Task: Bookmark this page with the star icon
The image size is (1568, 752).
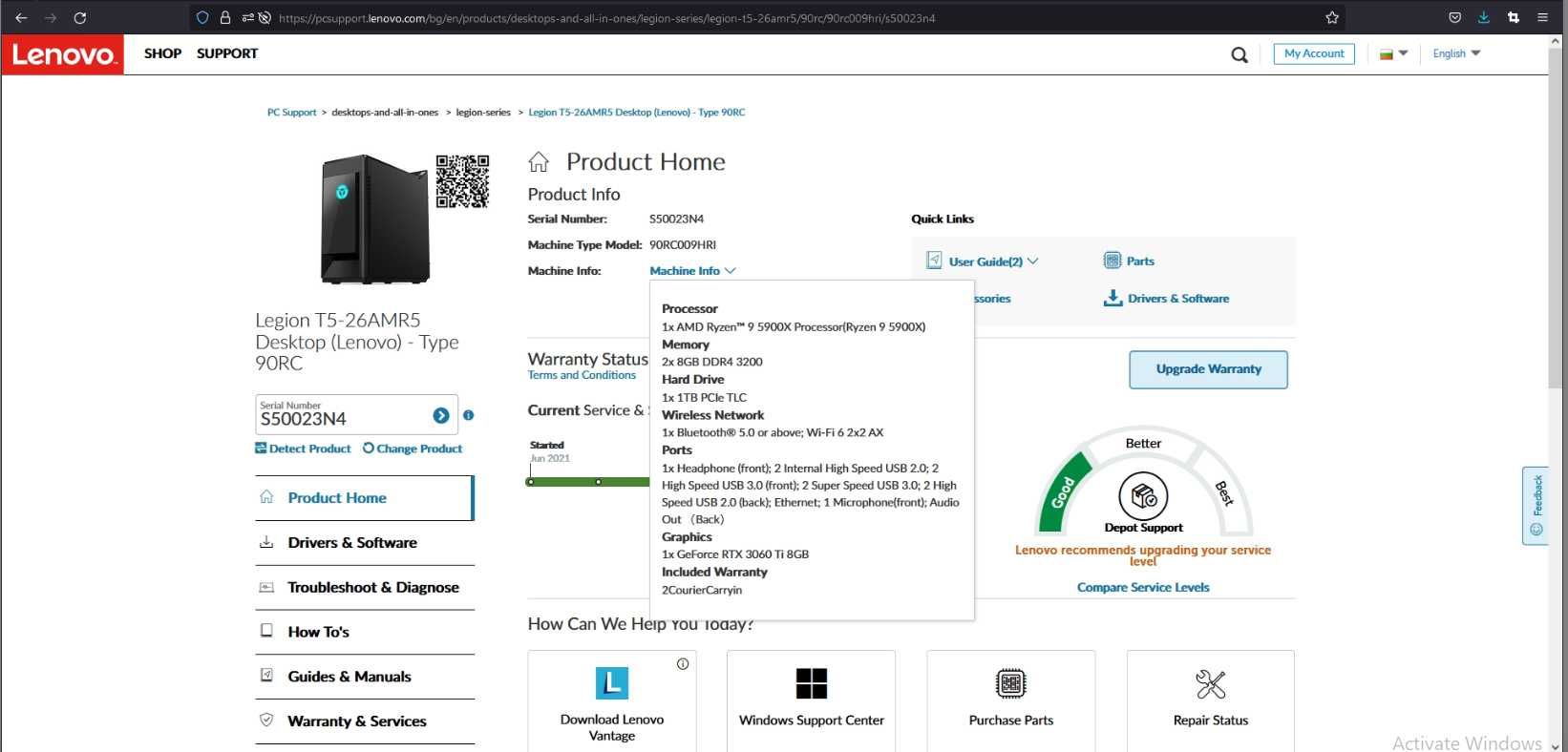Action: point(1332,17)
